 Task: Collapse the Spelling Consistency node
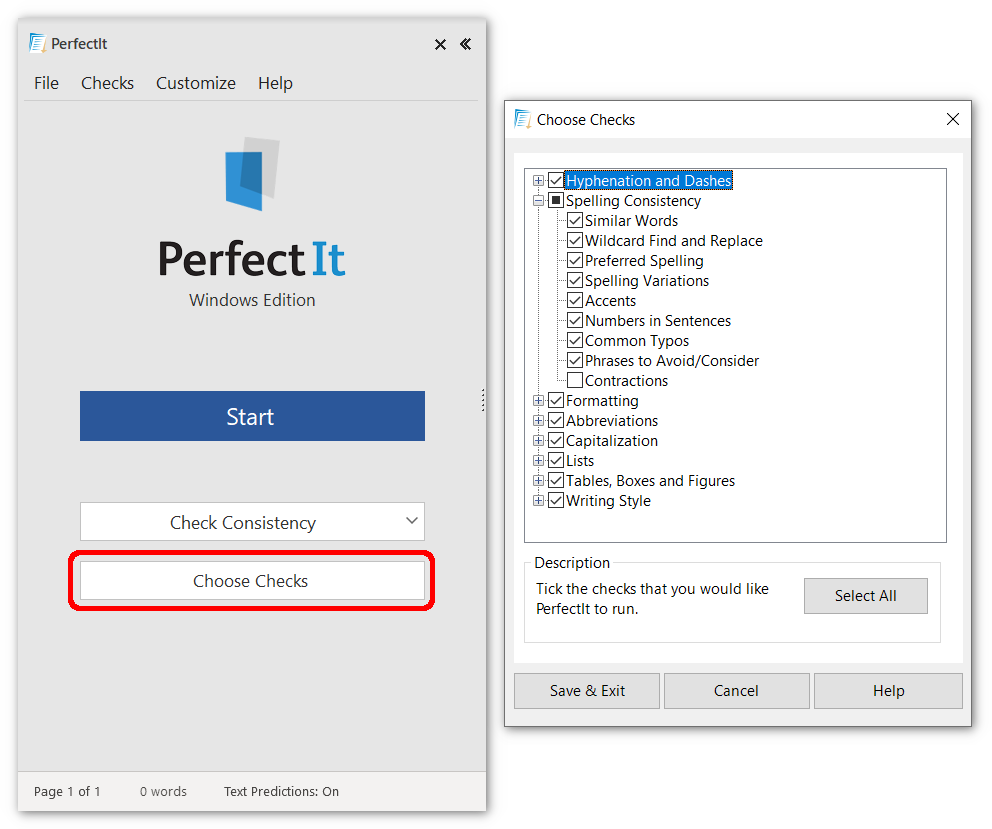538,201
